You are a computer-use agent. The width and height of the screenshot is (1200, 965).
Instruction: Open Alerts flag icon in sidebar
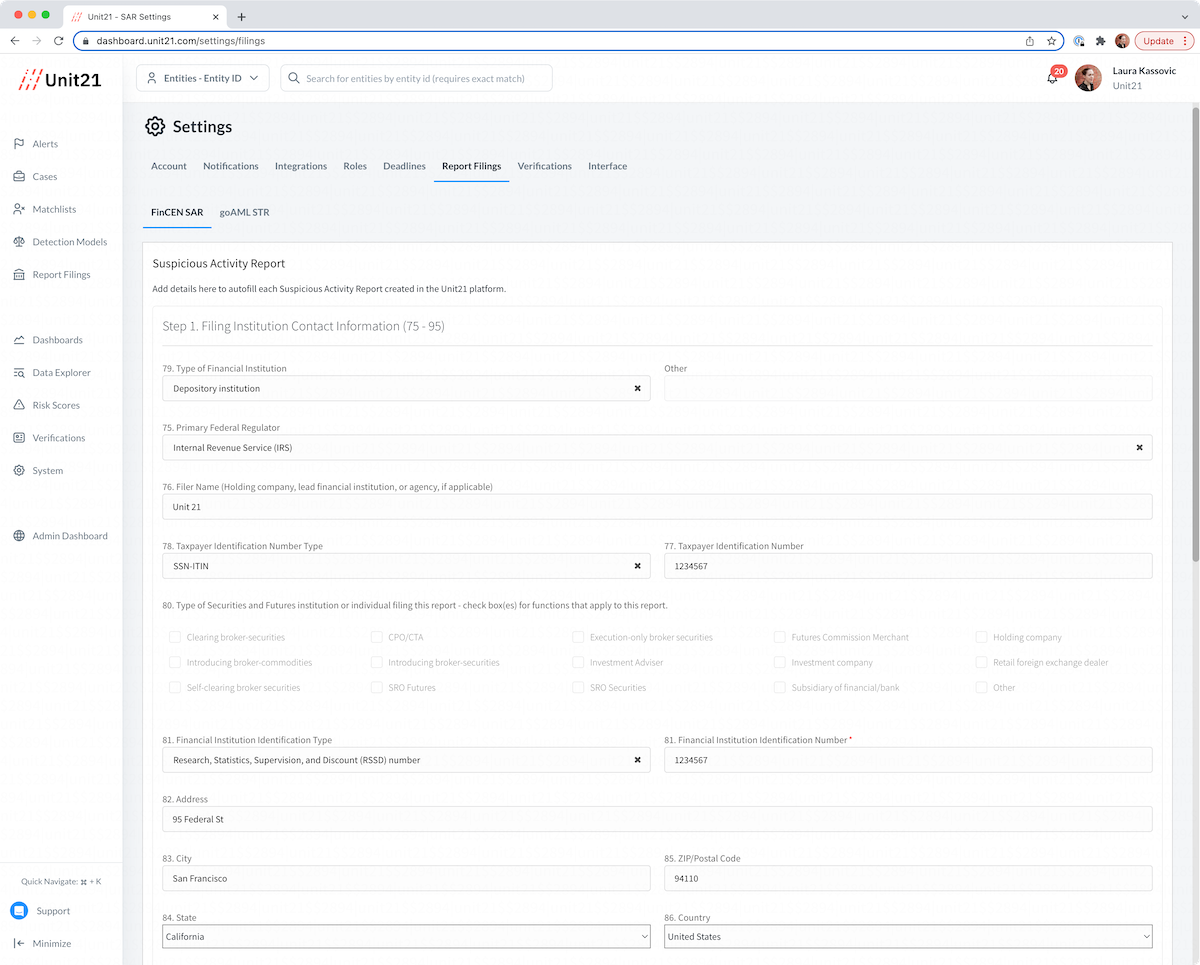[19, 144]
